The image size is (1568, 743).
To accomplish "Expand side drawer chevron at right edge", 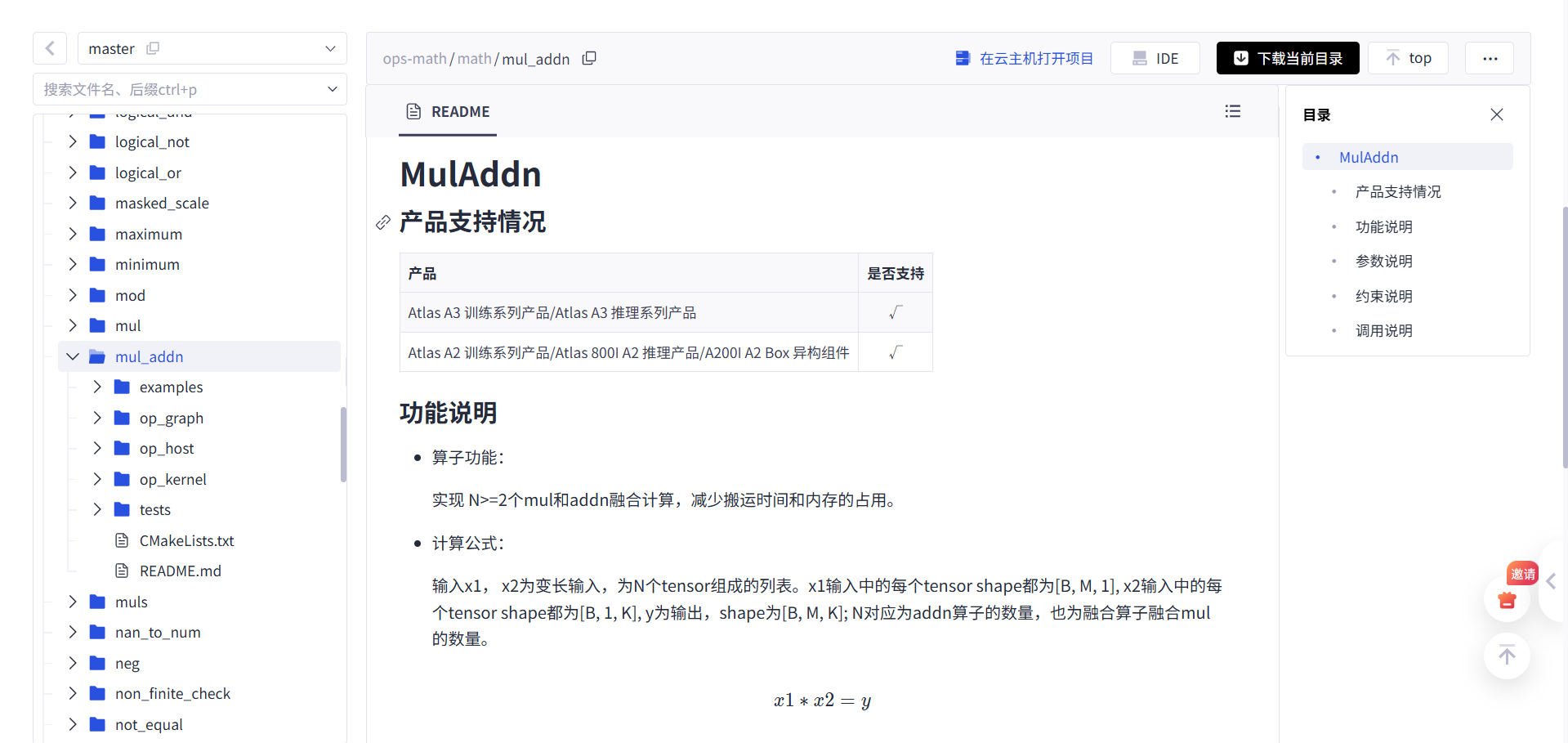I will 1552,581.
